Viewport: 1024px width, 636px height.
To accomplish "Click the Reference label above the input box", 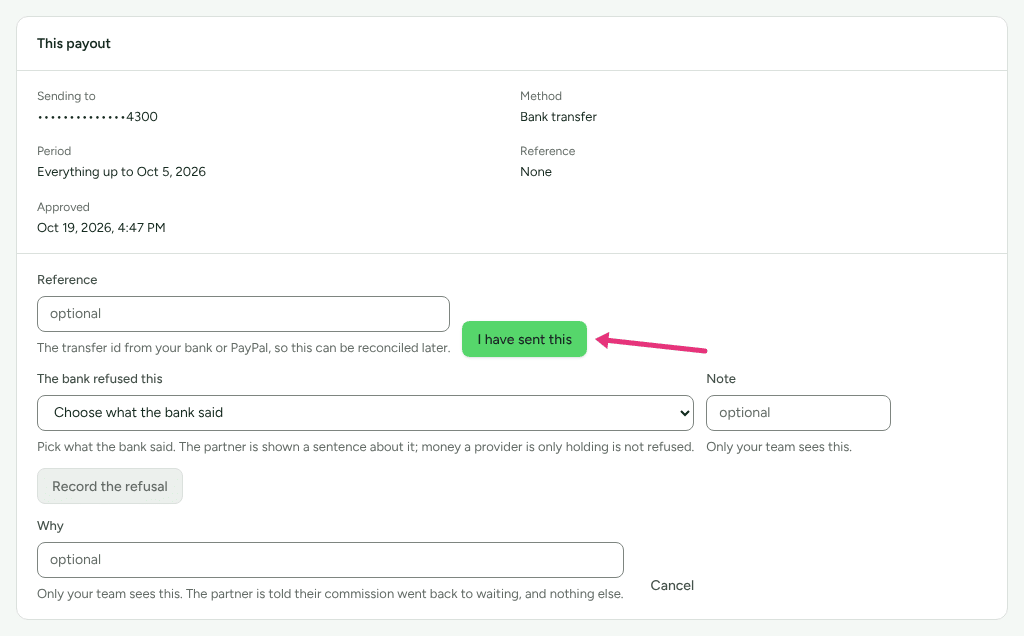I will pos(67,279).
